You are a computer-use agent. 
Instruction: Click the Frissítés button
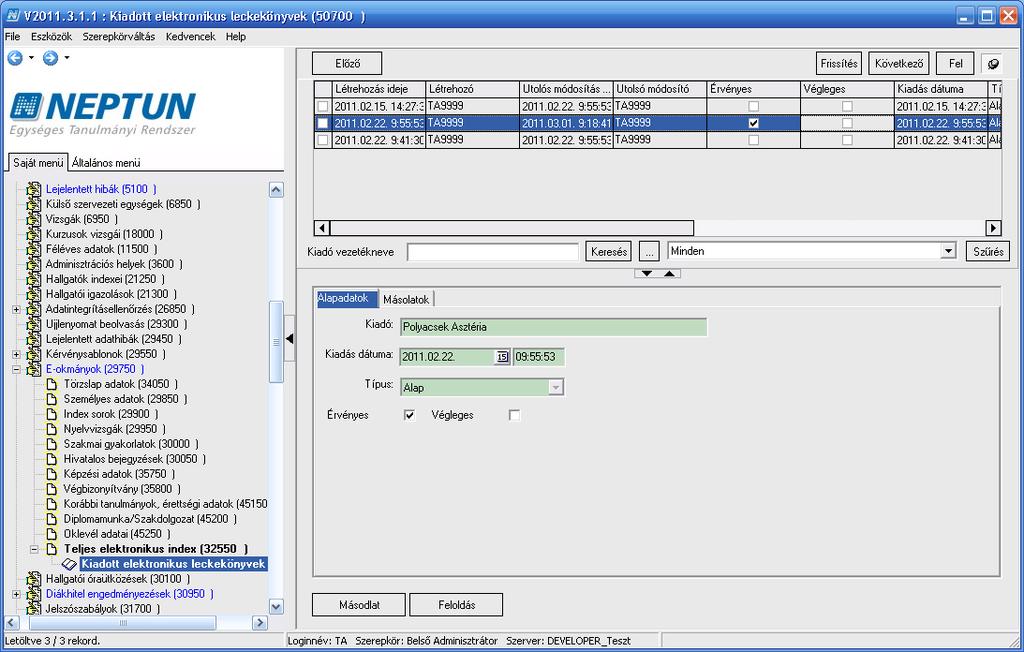[839, 63]
